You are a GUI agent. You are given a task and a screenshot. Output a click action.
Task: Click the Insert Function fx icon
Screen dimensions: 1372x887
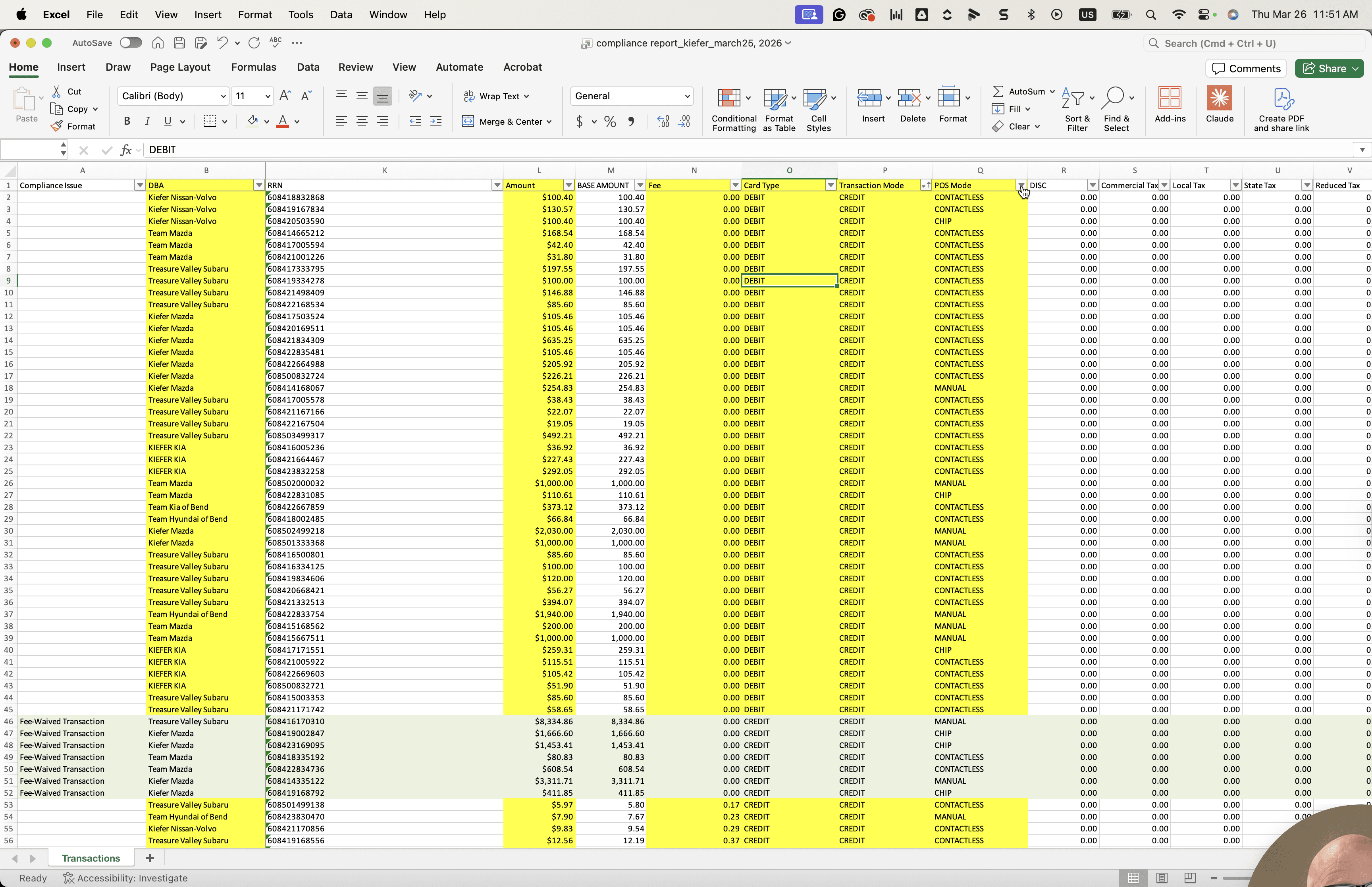[x=125, y=150]
